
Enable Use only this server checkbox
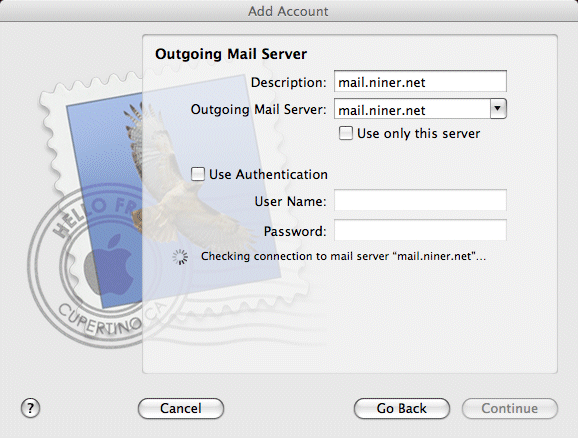[x=346, y=133]
